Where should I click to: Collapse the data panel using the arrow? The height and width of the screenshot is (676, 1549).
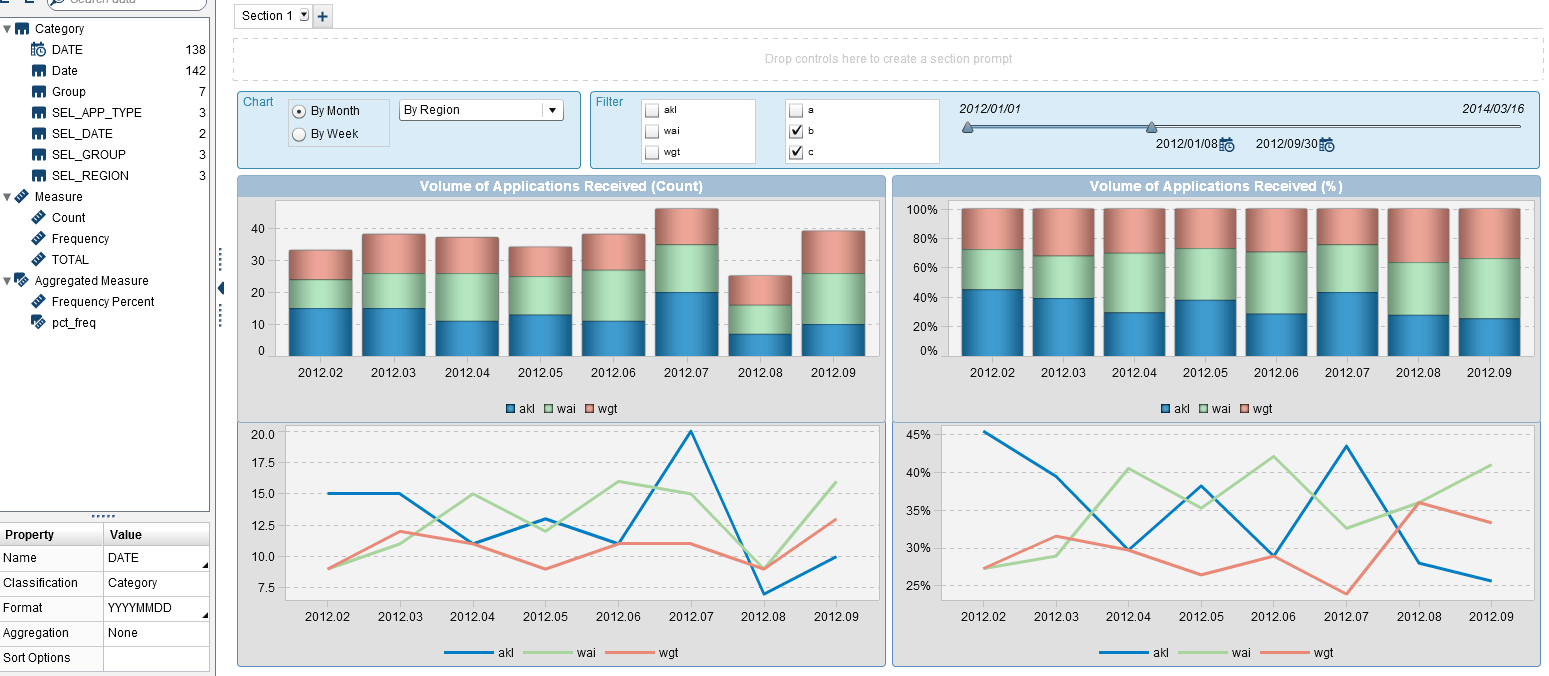pos(221,288)
